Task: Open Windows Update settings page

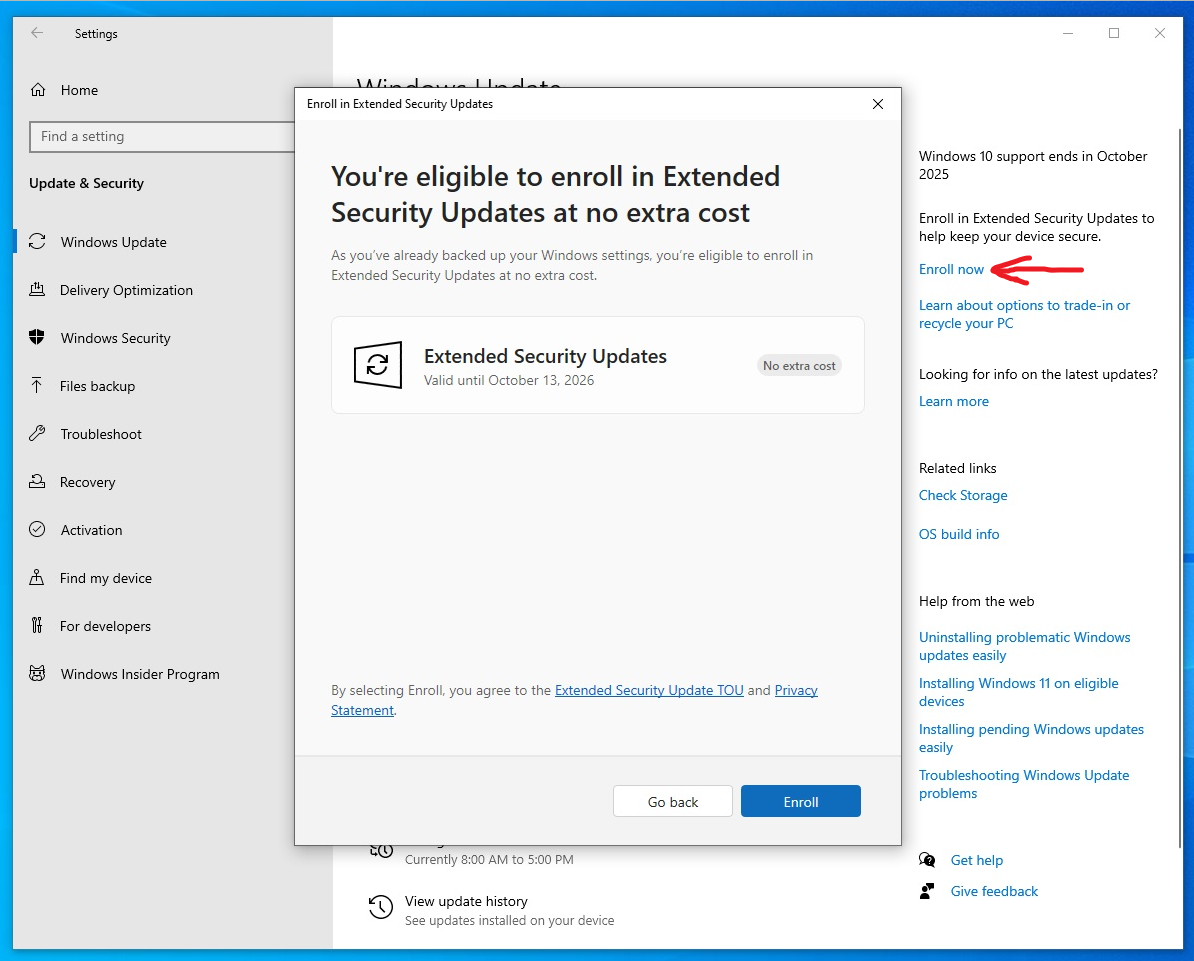Action: 113,242
